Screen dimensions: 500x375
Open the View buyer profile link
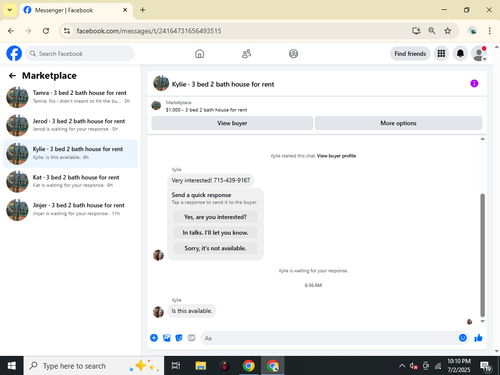point(336,156)
